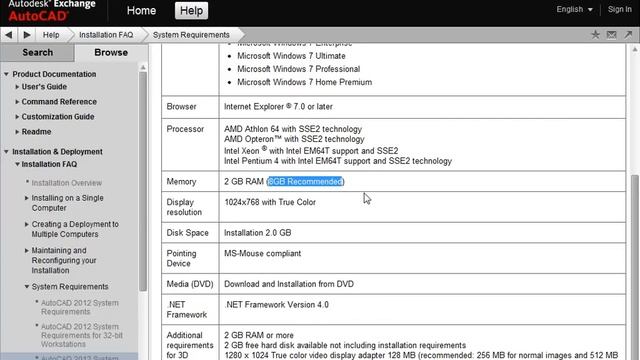Click 'Download and Installation from DVD' cell
The width and height of the screenshot is (640, 360).
(x=289, y=284)
